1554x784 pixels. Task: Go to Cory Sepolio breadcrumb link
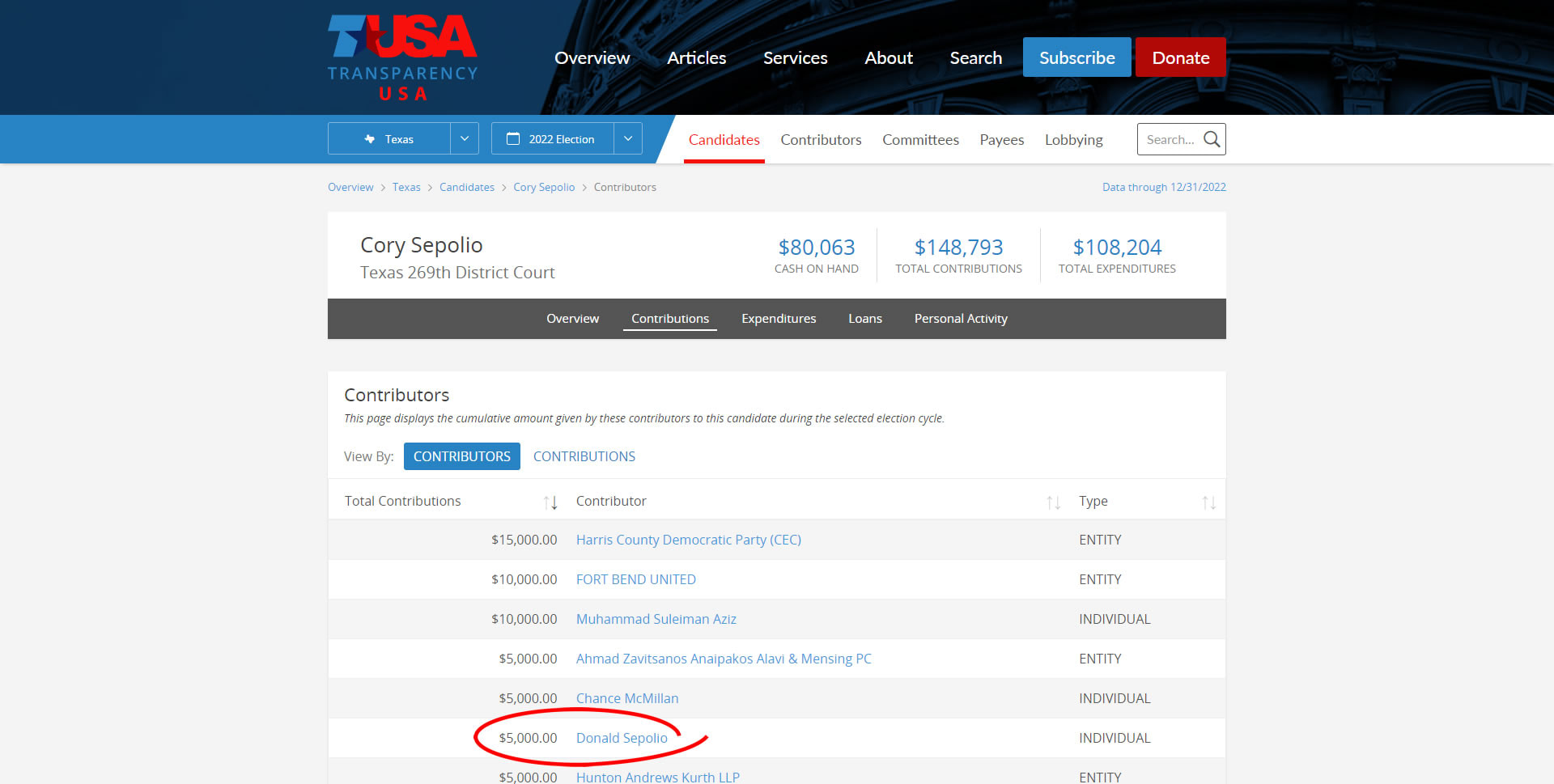click(x=544, y=187)
